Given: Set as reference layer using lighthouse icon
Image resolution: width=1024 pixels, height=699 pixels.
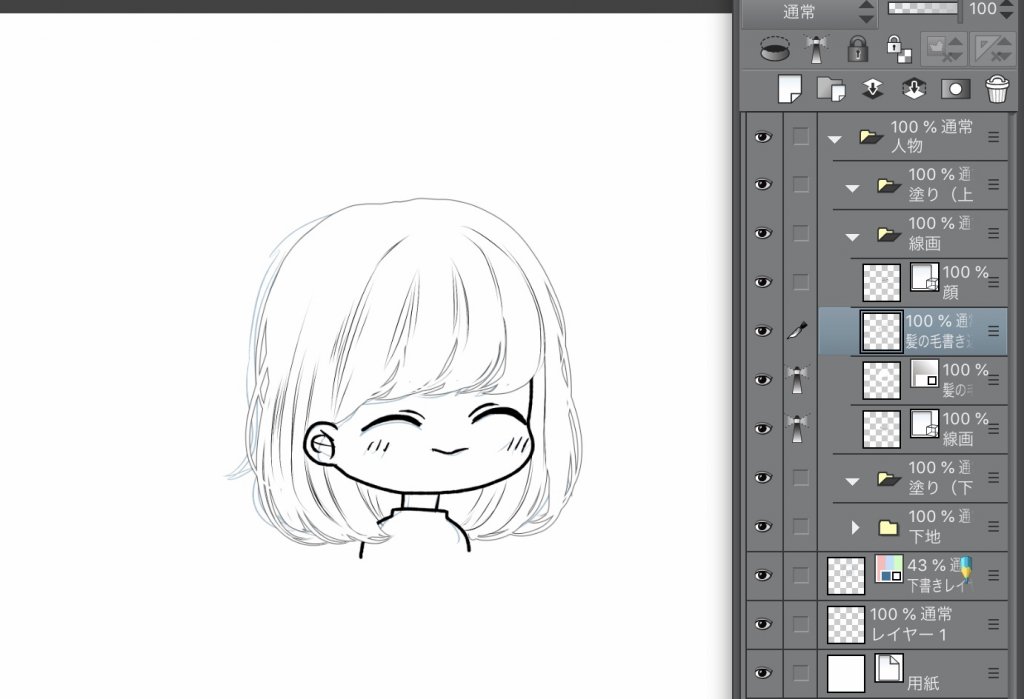Looking at the screenshot, I should point(816,47).
